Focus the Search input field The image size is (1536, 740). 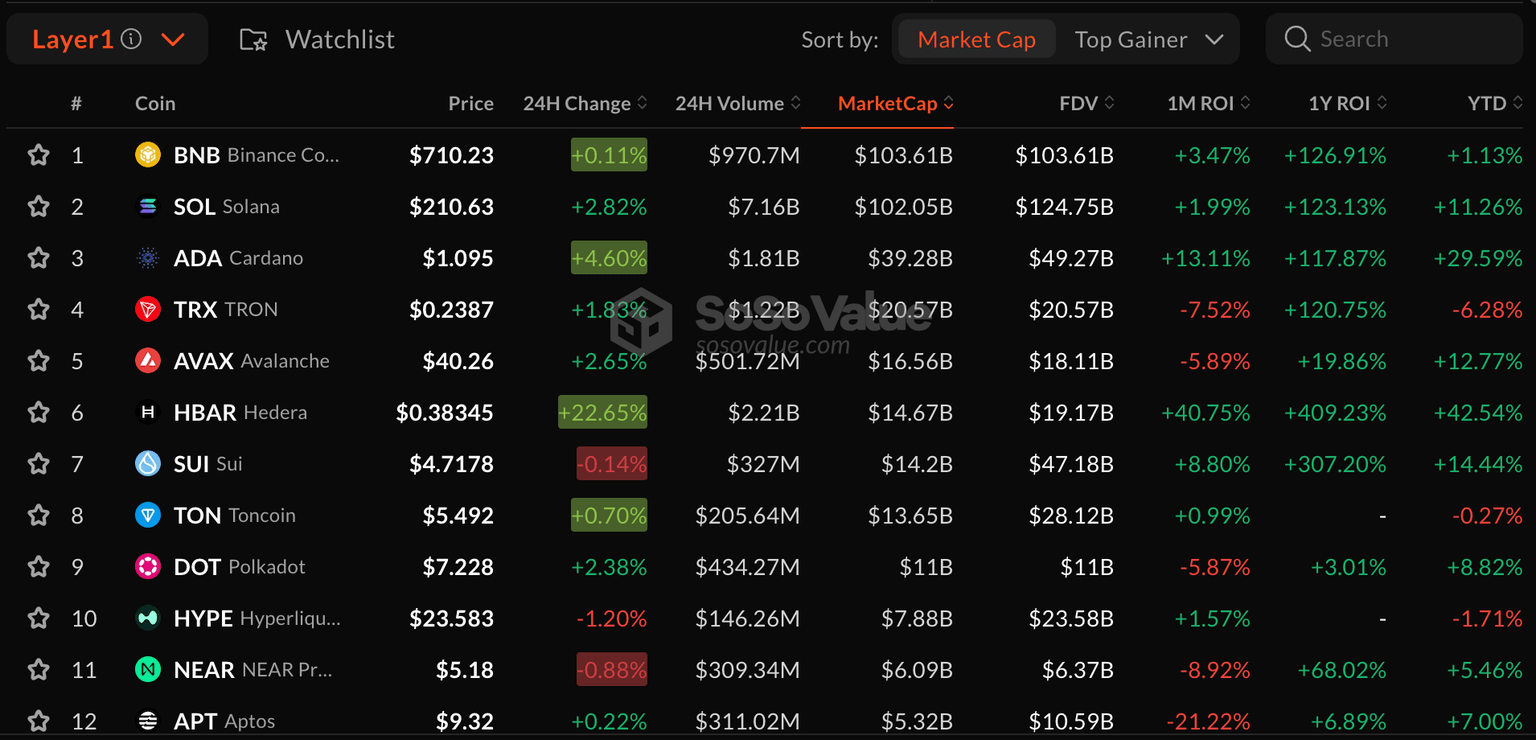coord(1410,40)
